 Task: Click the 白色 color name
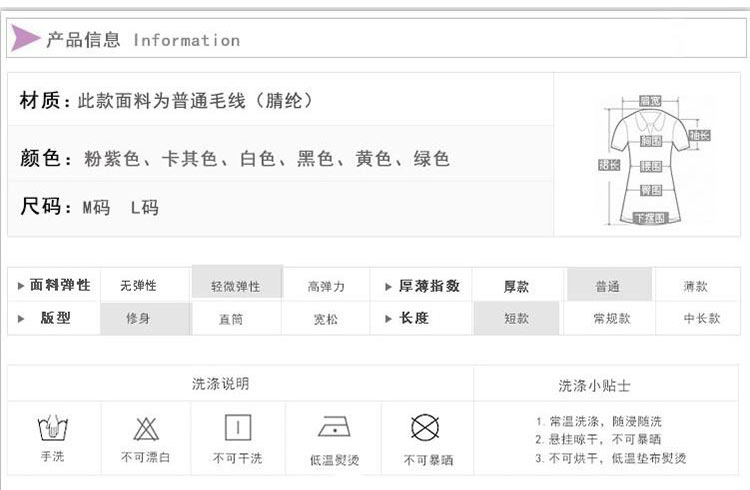pos(258,158)
